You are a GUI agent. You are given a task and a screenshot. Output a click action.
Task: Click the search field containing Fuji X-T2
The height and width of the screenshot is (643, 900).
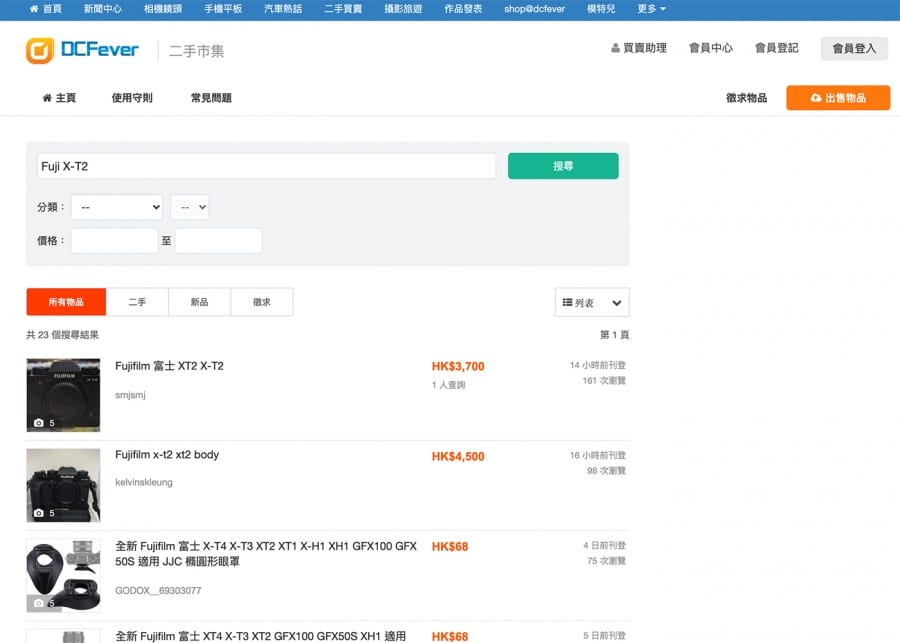[266, 166]
